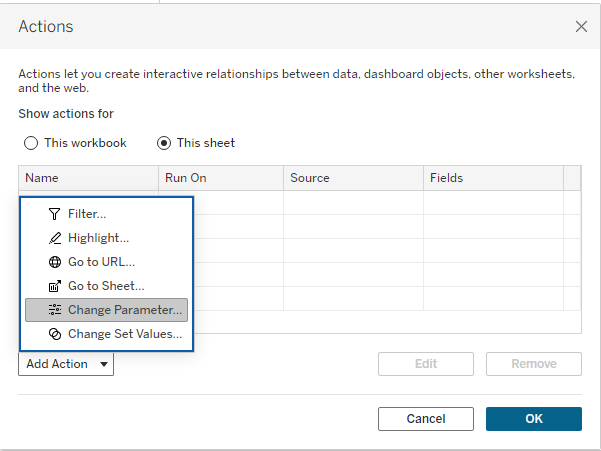Click the Filter funnel icon
Viewport: 601px width, 451px height.
click(55, 214)
